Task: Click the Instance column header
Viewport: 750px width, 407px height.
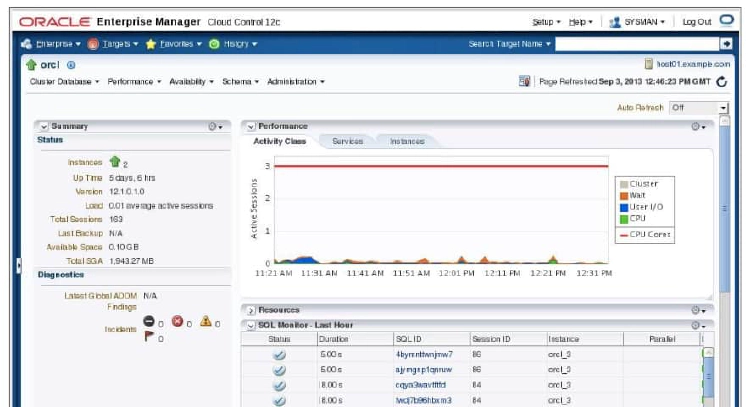Action: [585, 339]
